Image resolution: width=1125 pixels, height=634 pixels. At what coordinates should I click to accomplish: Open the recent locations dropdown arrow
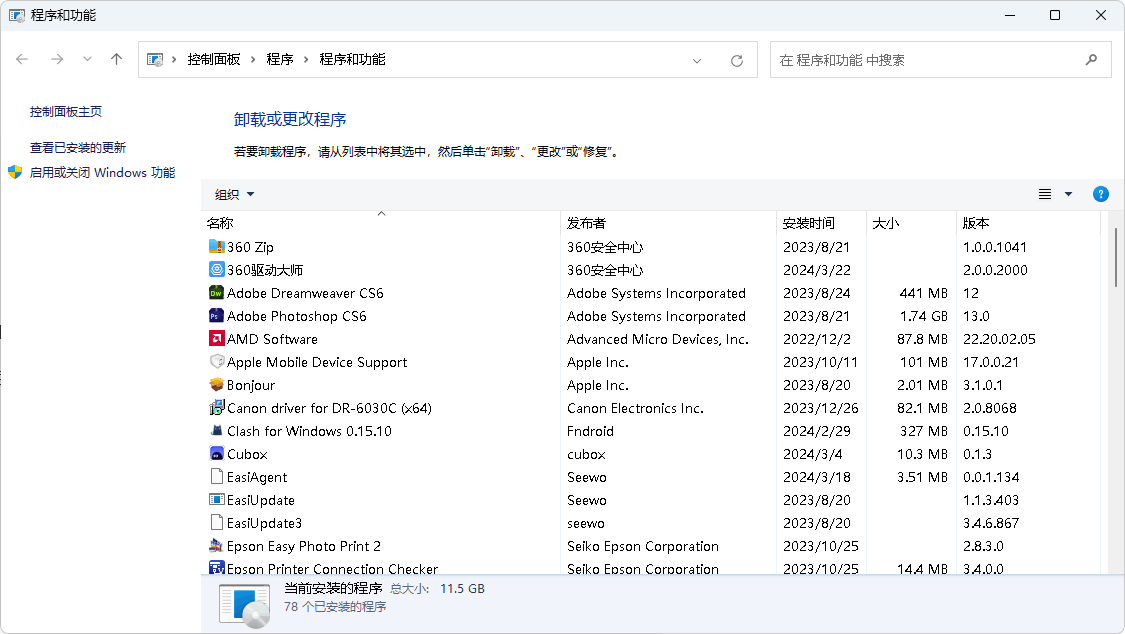click(x=87, y=60)
